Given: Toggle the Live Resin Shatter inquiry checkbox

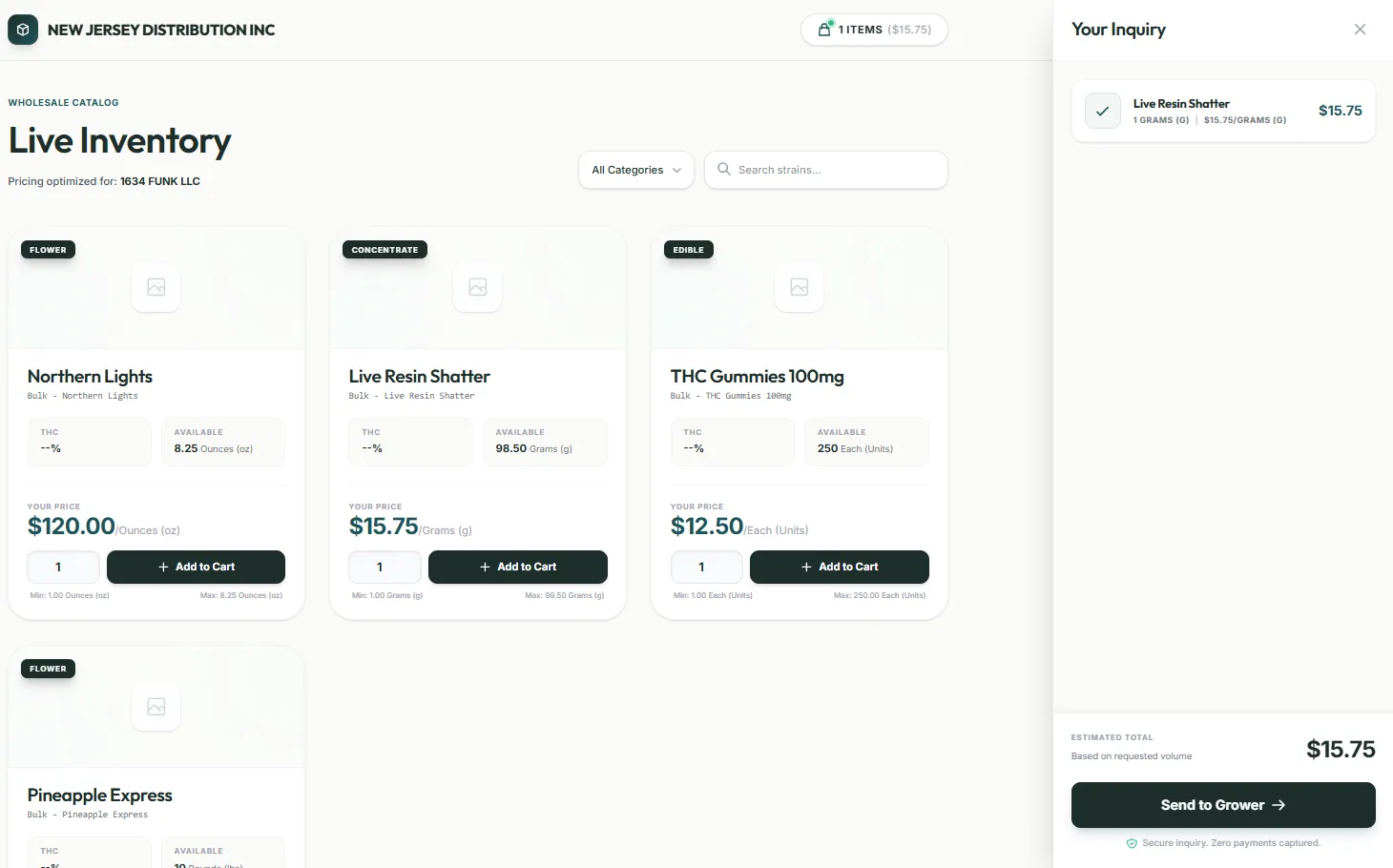Looking at the screenshot, I should (1103, 111).
